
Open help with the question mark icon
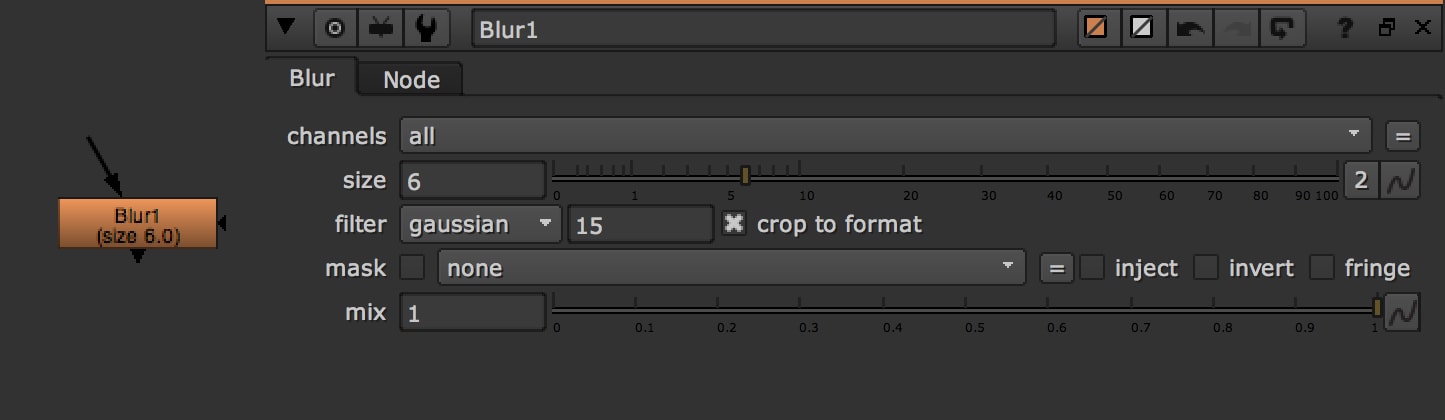point(1346,29)
